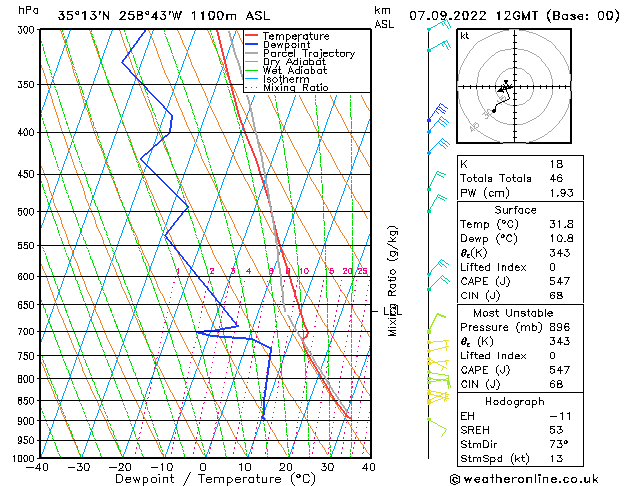Select the Dewpoint legend entry
Image resolution: width=629 pixels, height=486 pixels.
click(x=286, y=45)
